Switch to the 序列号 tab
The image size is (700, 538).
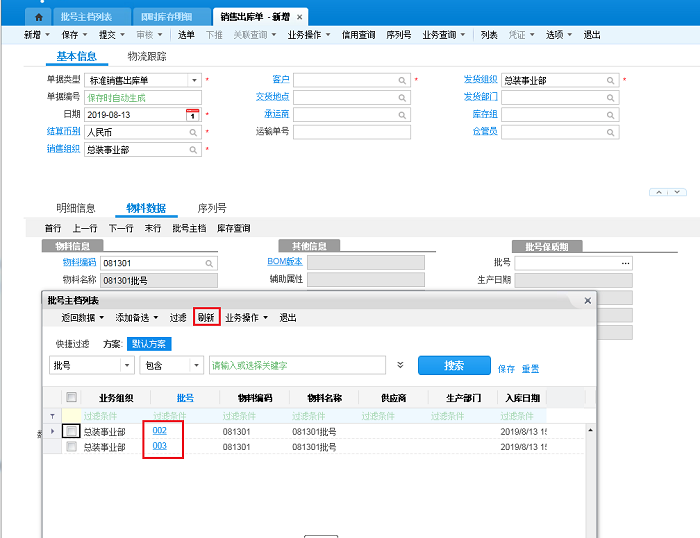tap(211, 208)
